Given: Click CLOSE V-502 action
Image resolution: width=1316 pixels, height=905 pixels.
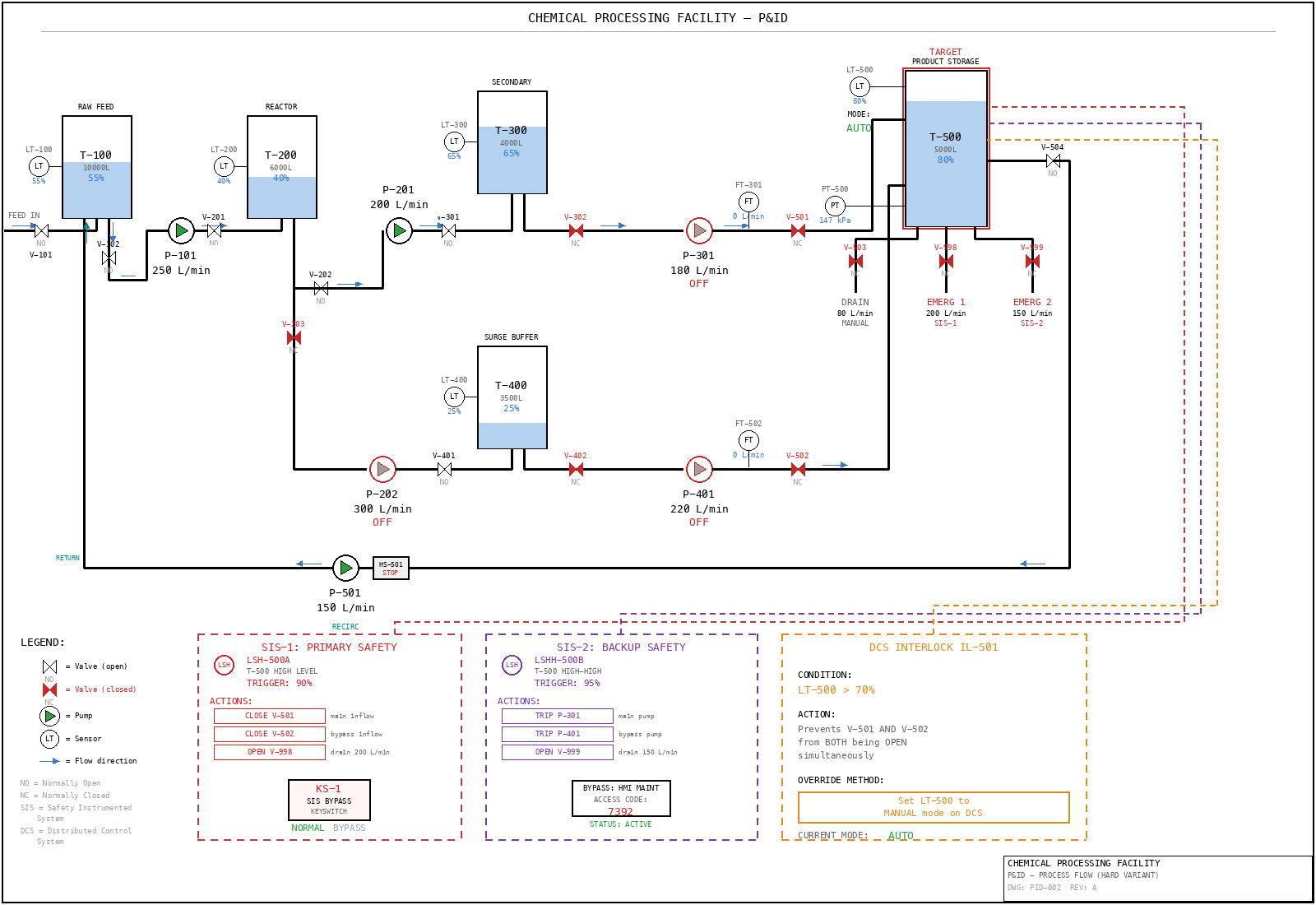Looking at the screenshot, I should pyautogui.click(x=270, y=734).
